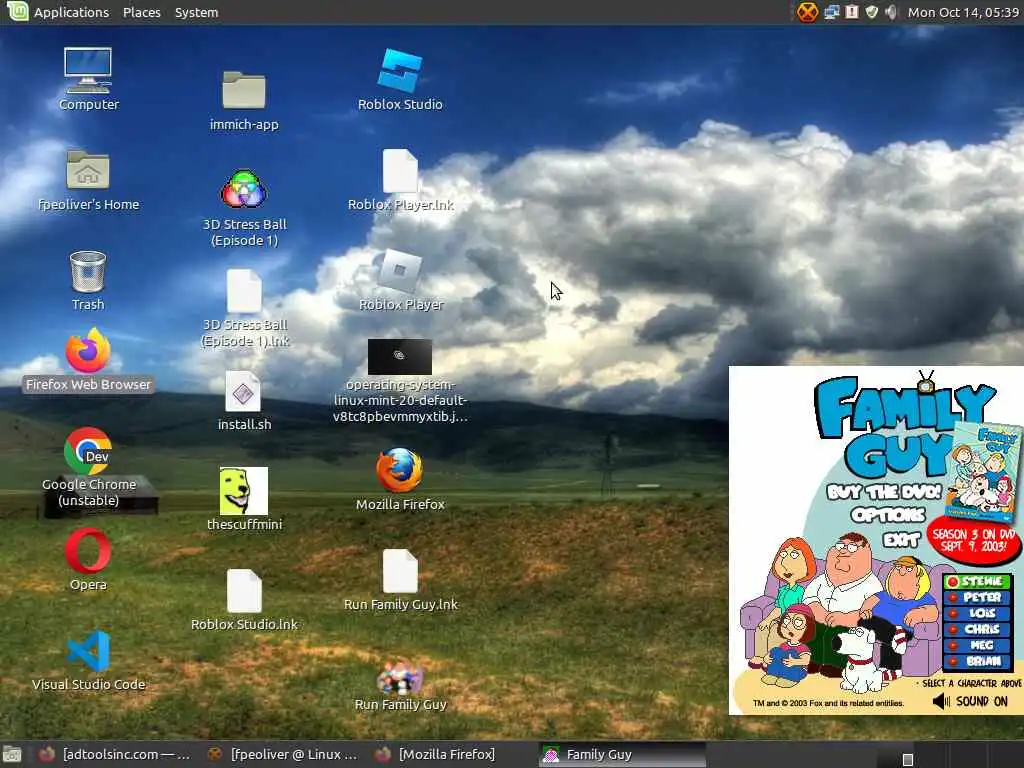Click BUY THE DVD! in Family Guy
1024x768 pixels.
[884, 491]
